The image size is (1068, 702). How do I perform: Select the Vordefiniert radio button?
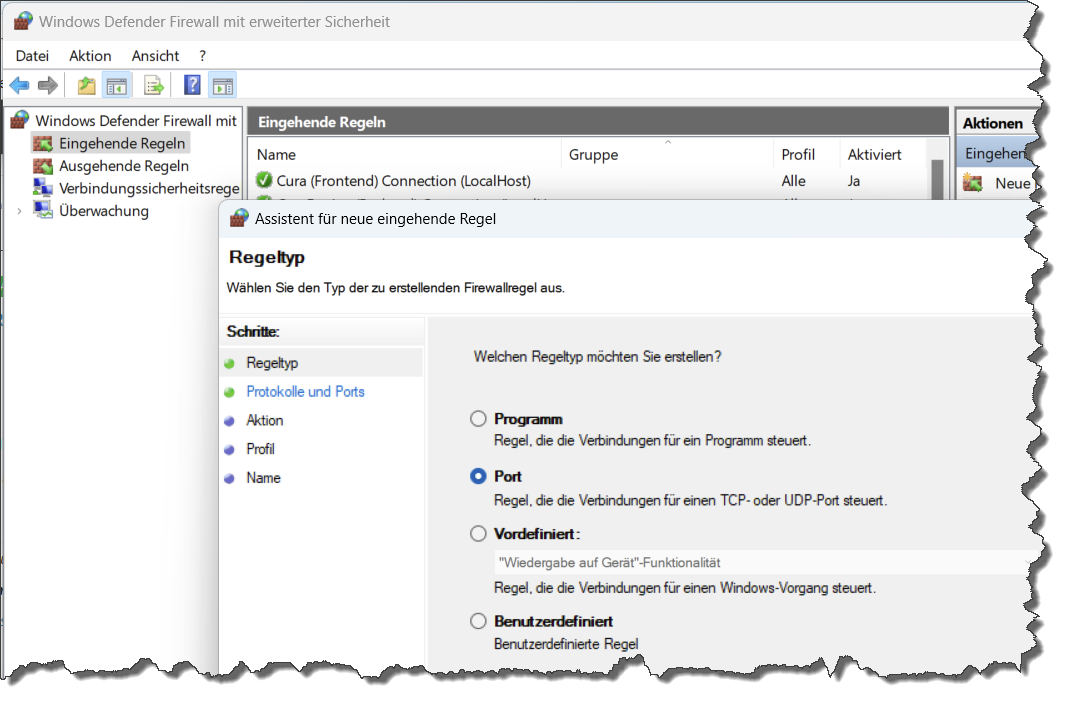coord(478,533)
